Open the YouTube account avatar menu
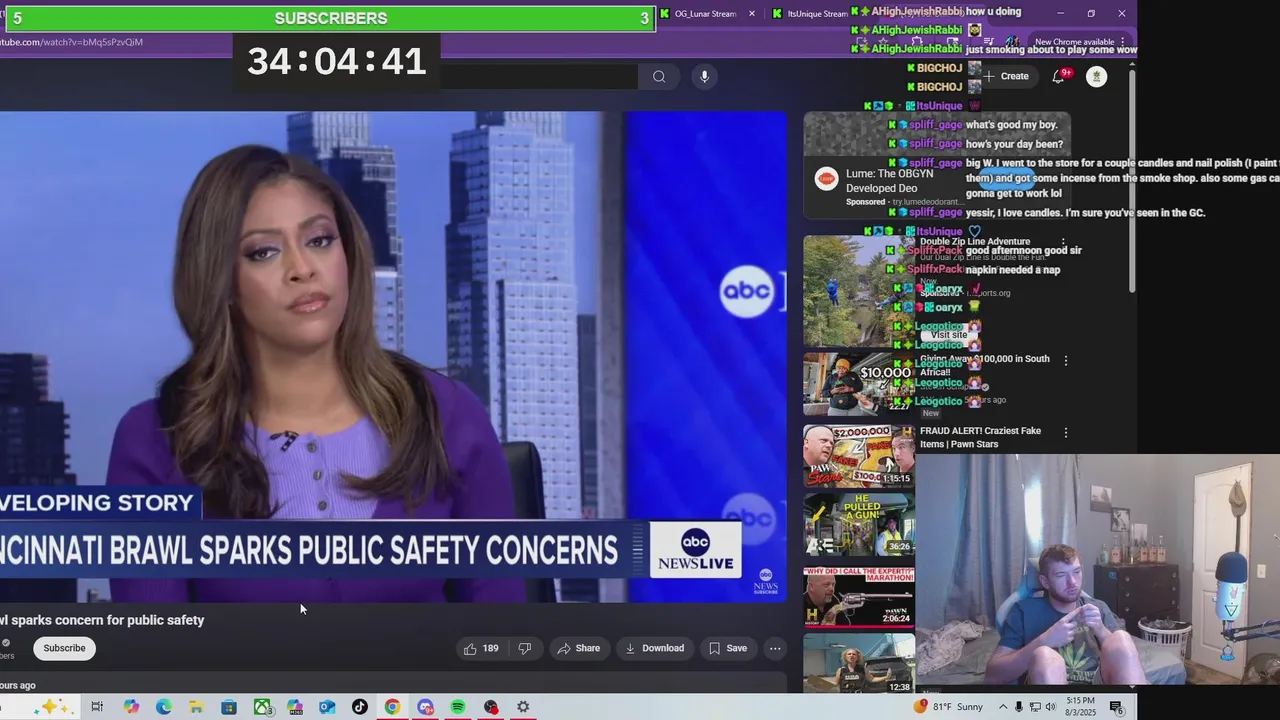1280x720 pixels. click(x=1097, y=76)
